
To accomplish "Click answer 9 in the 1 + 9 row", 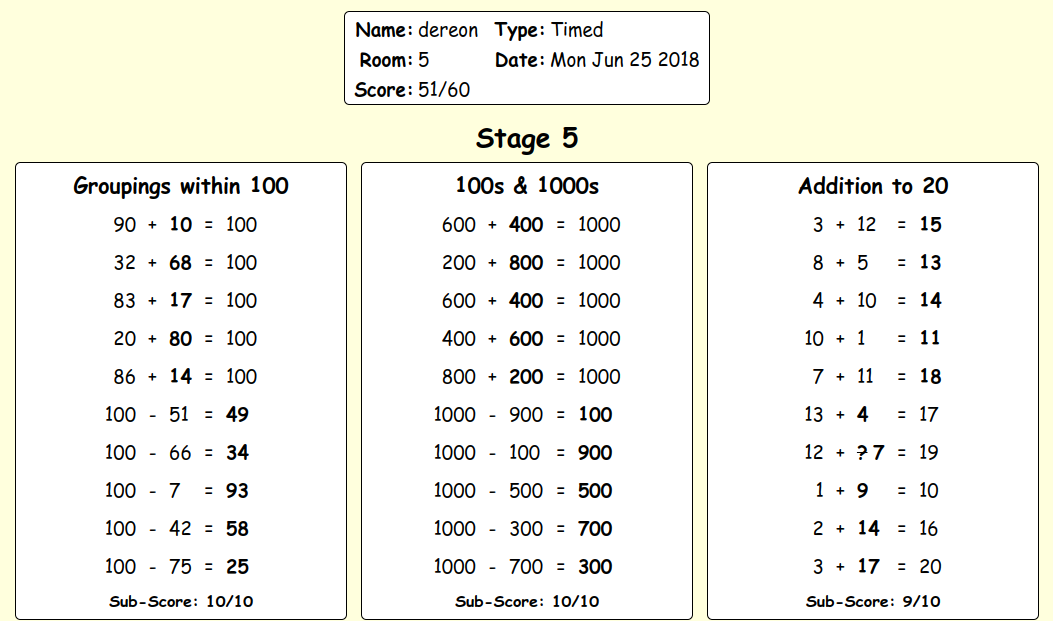I will pyautogui.click(x=862, y=491).
